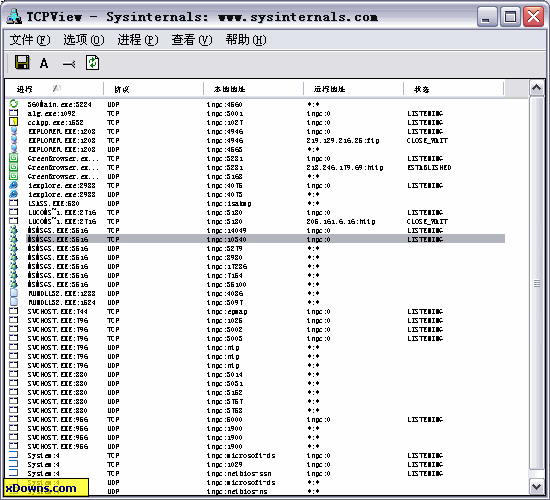Maximize the TCPView window
The image size is (550, 500).
click(x=510, y=16)
